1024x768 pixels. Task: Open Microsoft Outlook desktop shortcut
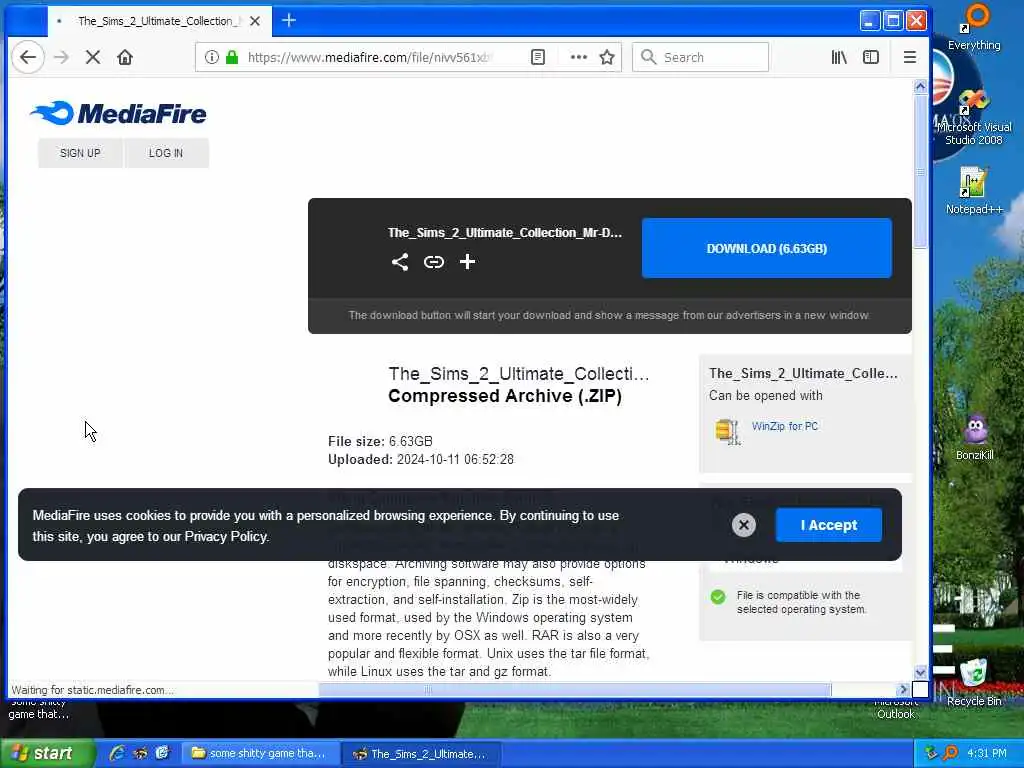point(896,709)
